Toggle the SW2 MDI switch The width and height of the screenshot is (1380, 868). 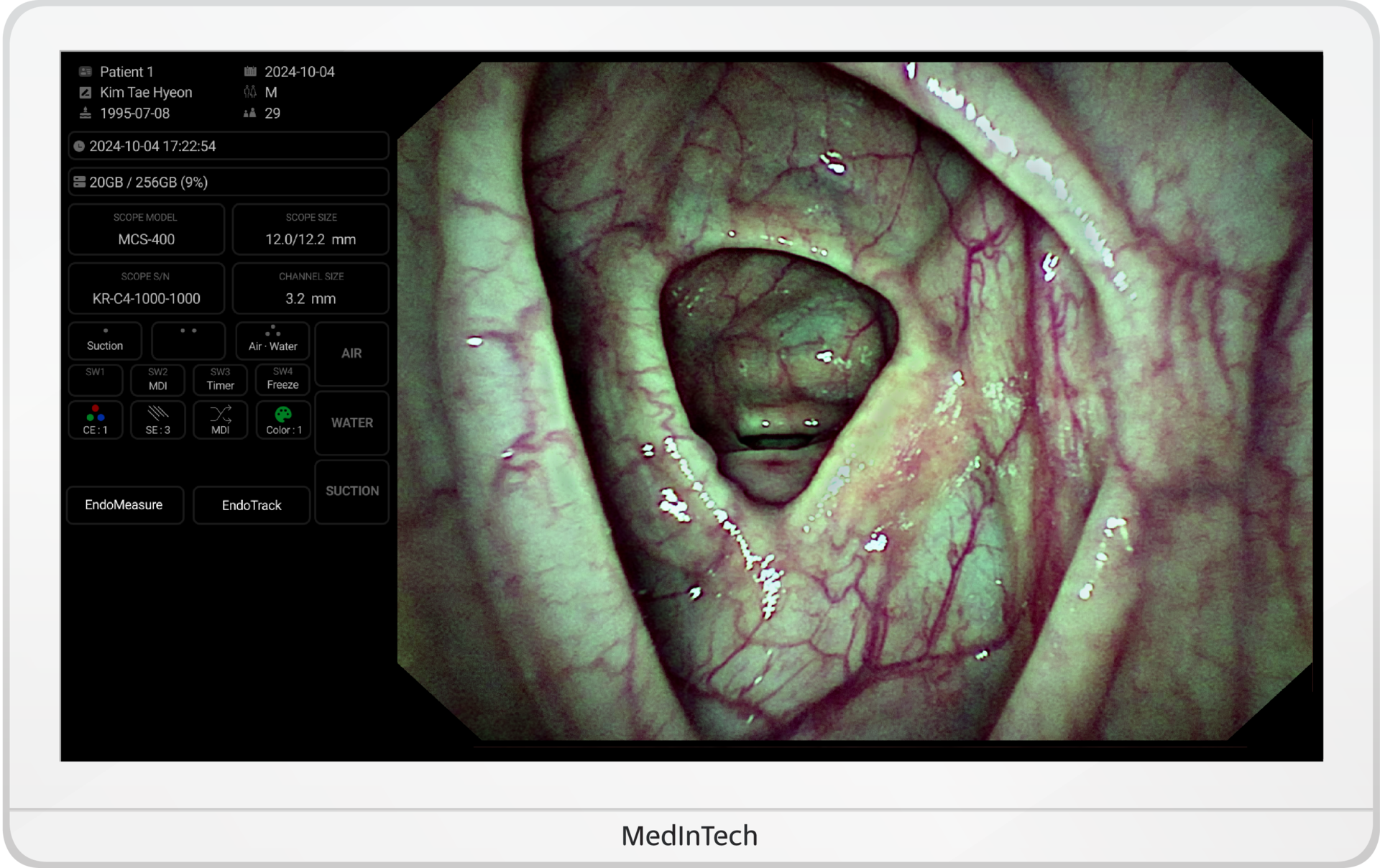(157, 379)
